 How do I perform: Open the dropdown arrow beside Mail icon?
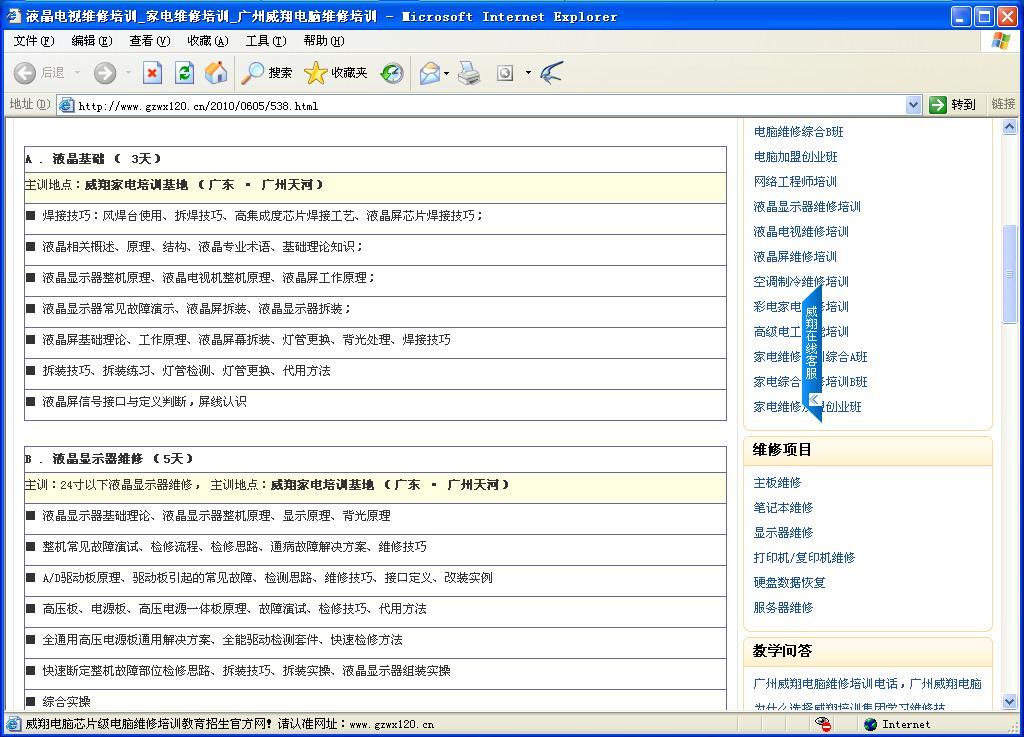[x=446, y=73]
